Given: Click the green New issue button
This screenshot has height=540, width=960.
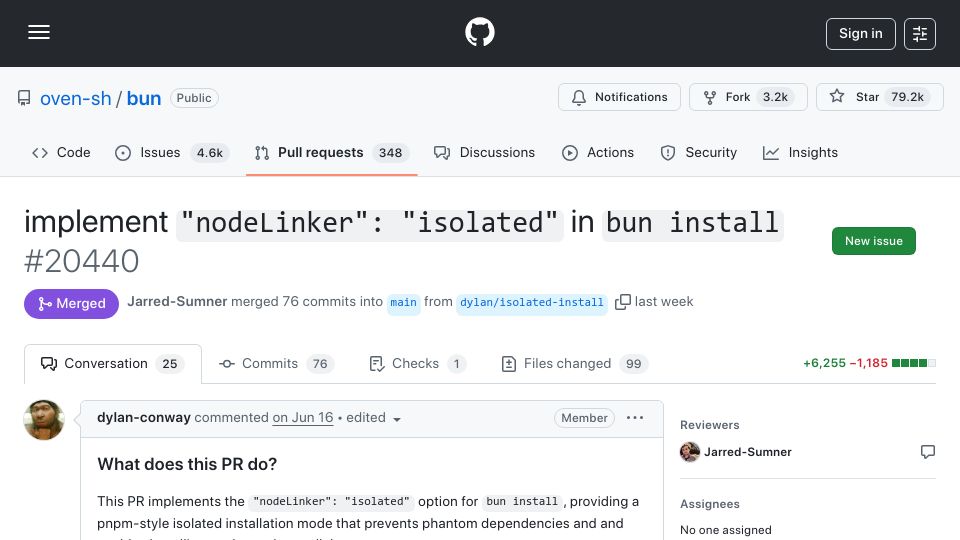Looking at the screenshot, I should coord(874,241).
